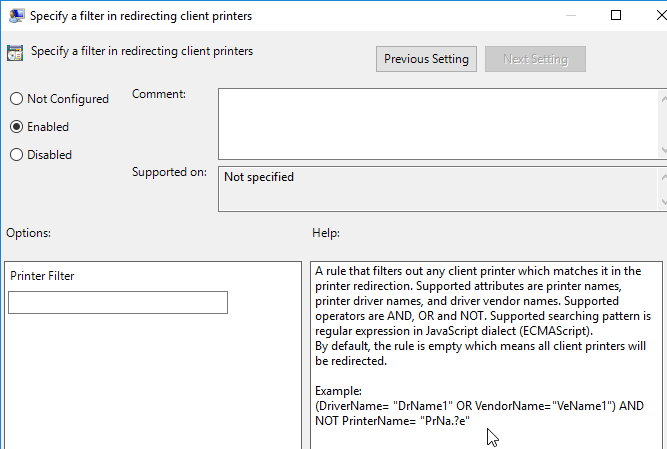
Task: Click Supported on scroll down arrow
Action: click(664, 202)
